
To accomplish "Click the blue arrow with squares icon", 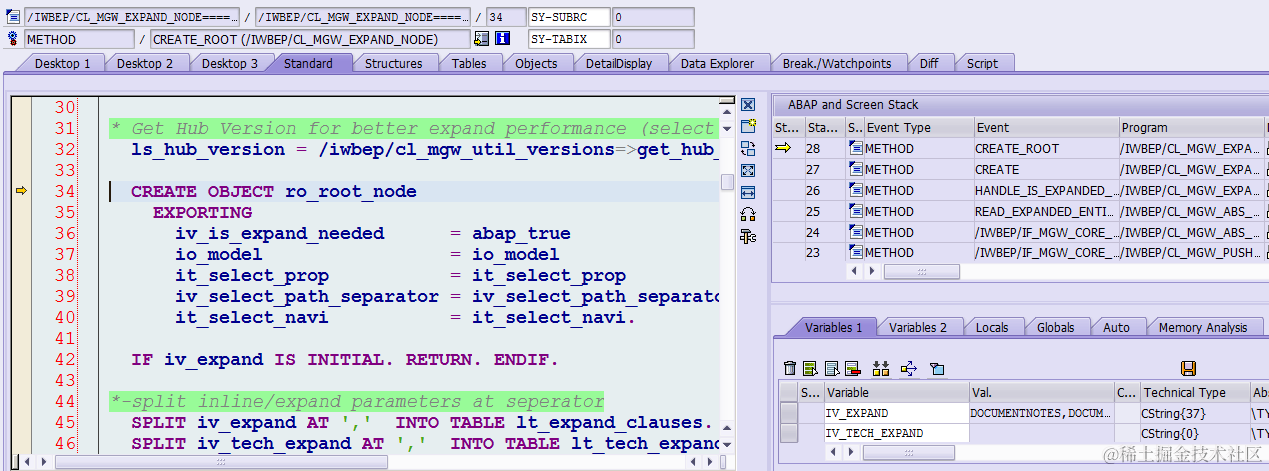I will [x=908, y=369].
